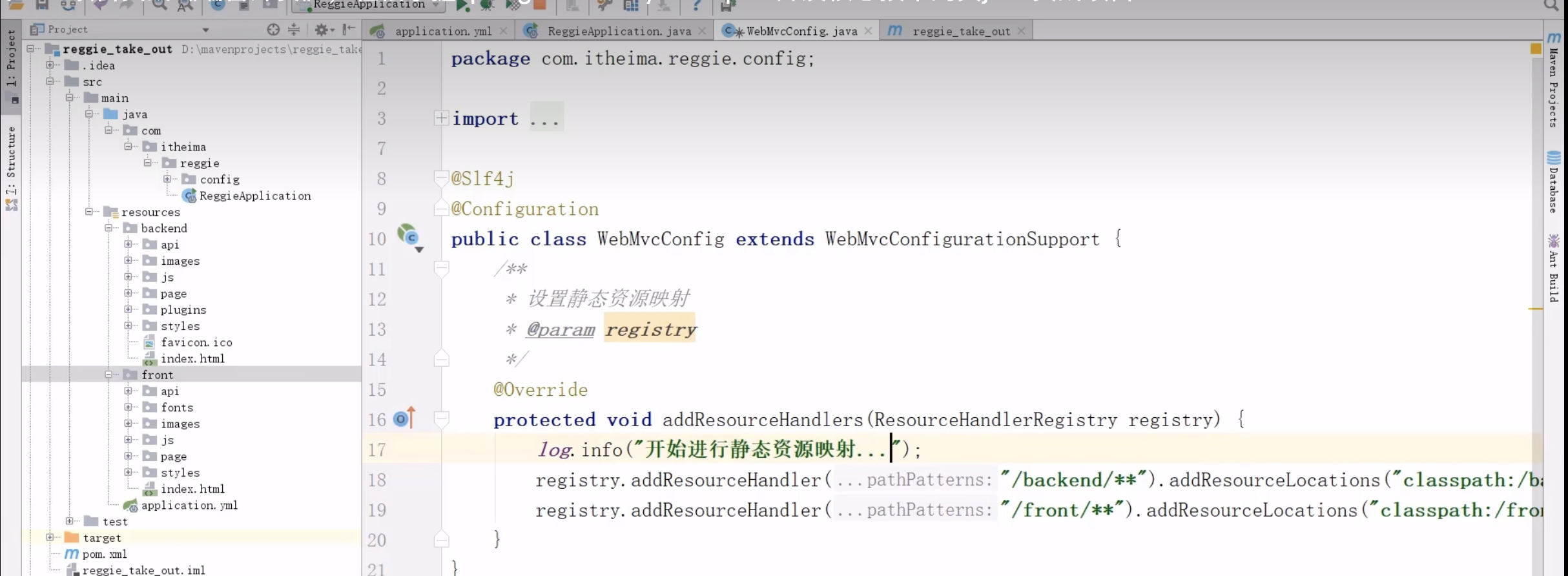Click the collapse all icon in Project panel

point(294,30)
